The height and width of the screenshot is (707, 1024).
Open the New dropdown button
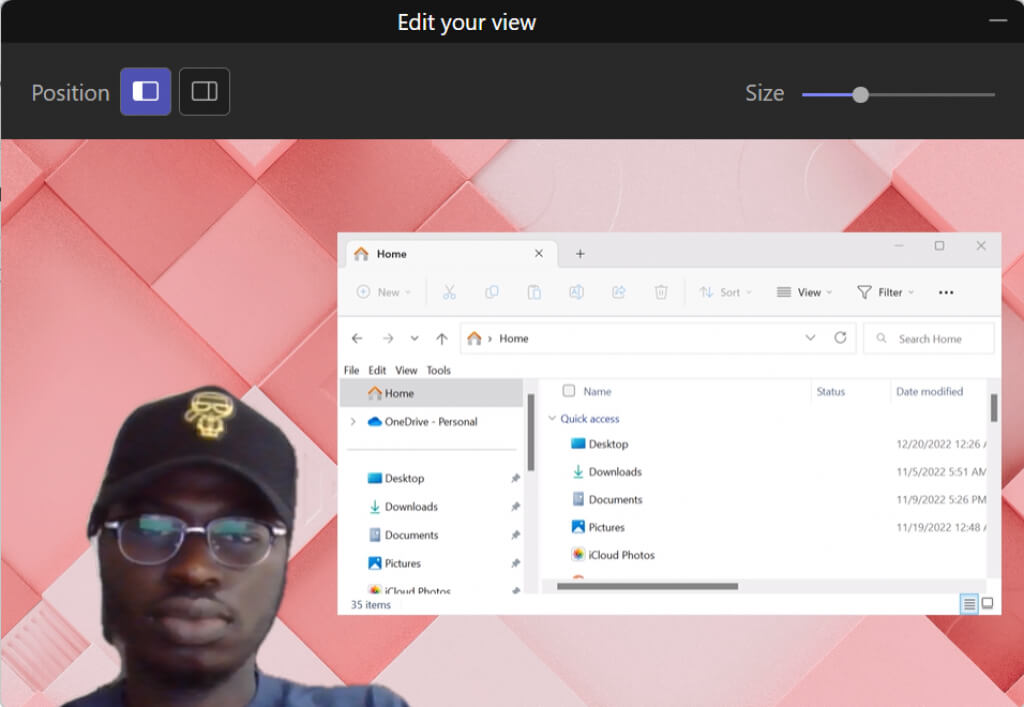click(x=383, y=292)
